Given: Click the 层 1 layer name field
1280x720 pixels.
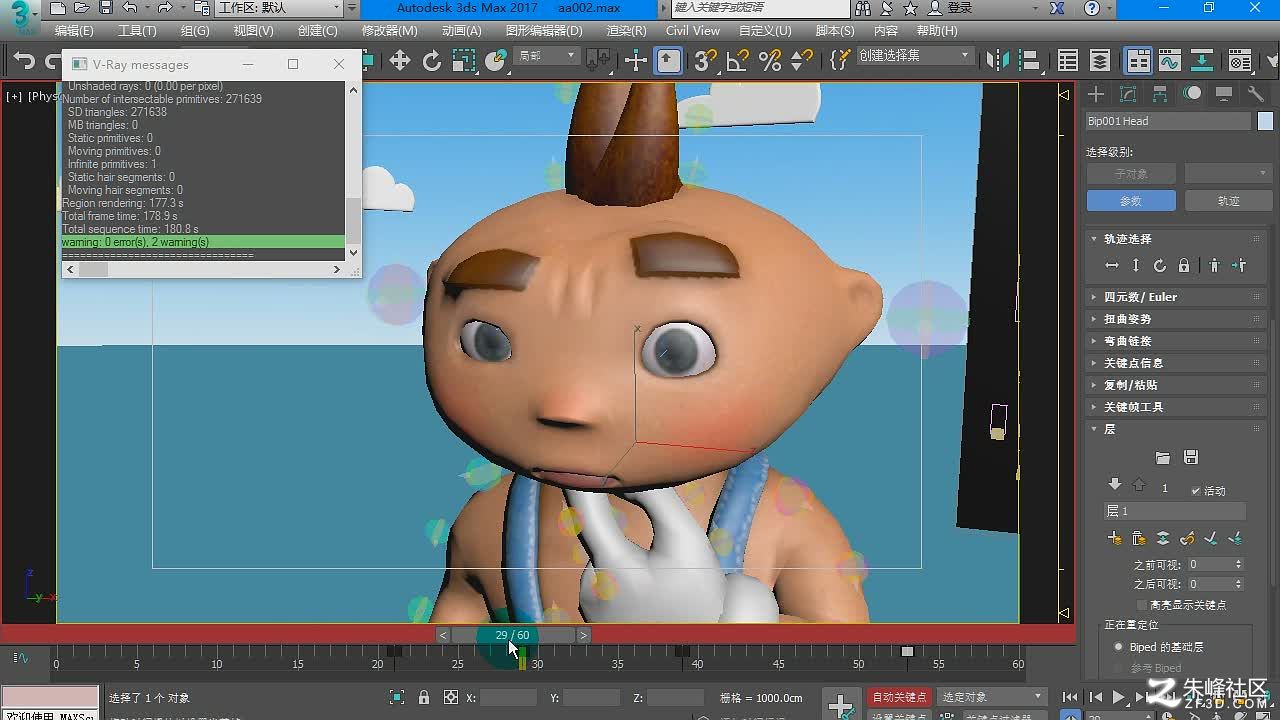Looking at the screenshot, I should pyautogui.click(x=1174, y=511).
